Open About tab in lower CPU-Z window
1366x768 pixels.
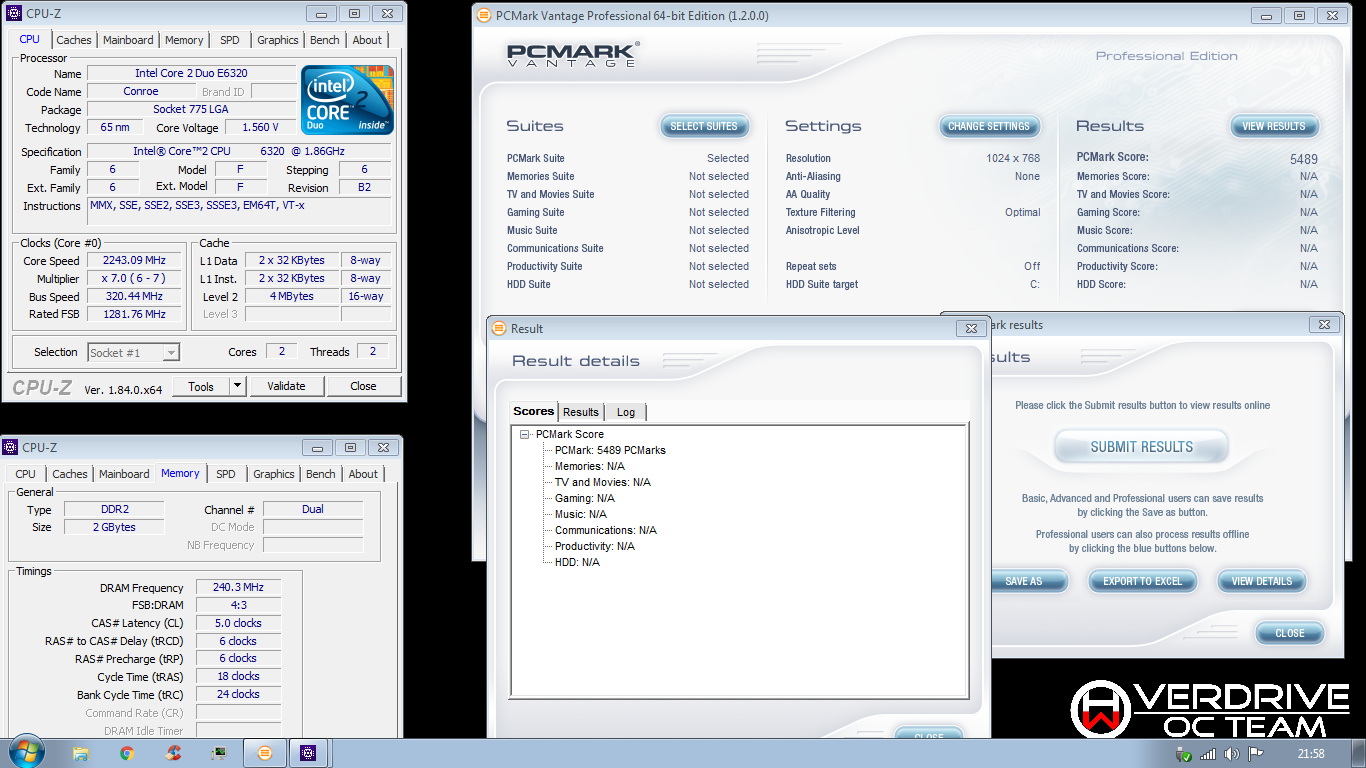(x=363, y=474)
